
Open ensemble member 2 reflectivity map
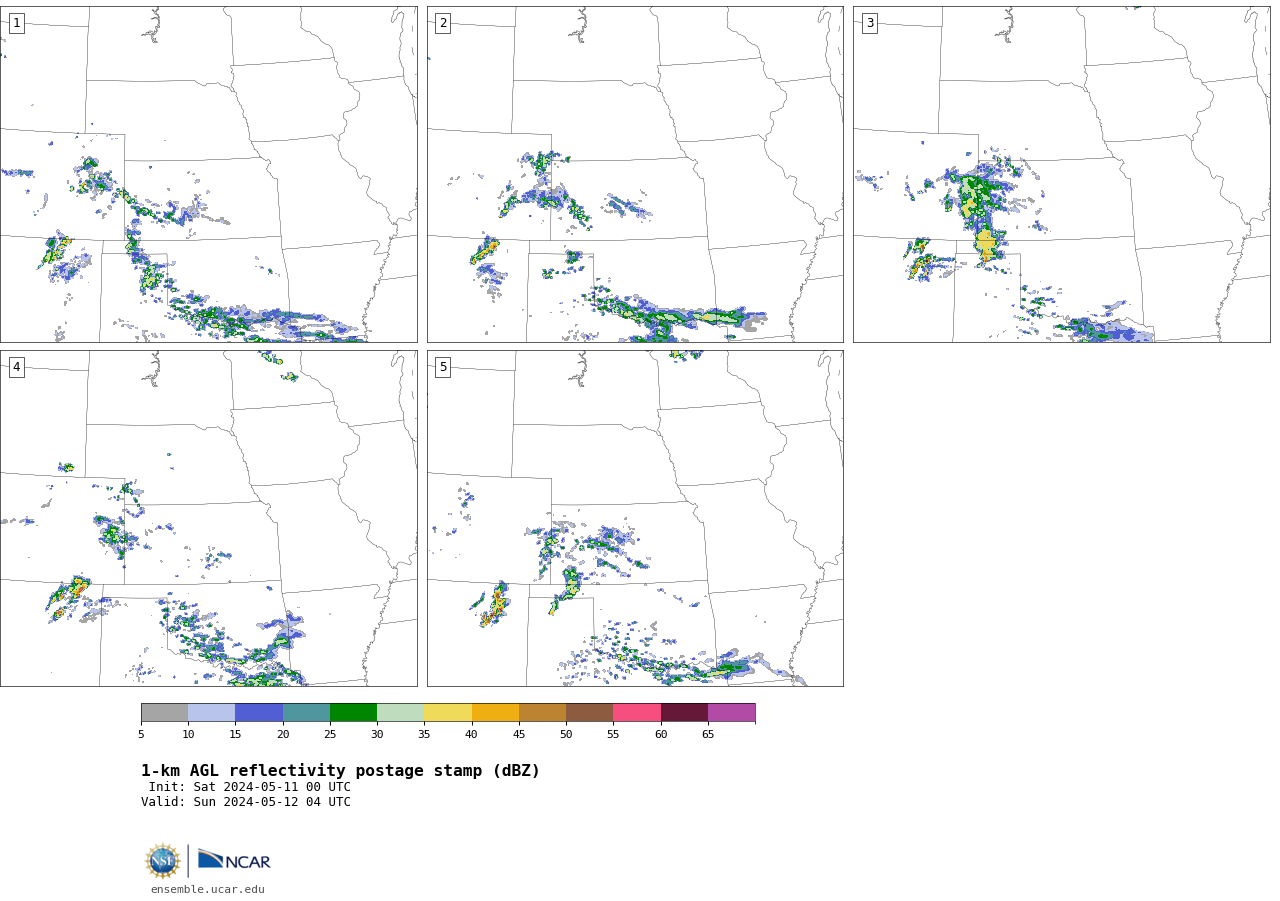pos(635,174)
